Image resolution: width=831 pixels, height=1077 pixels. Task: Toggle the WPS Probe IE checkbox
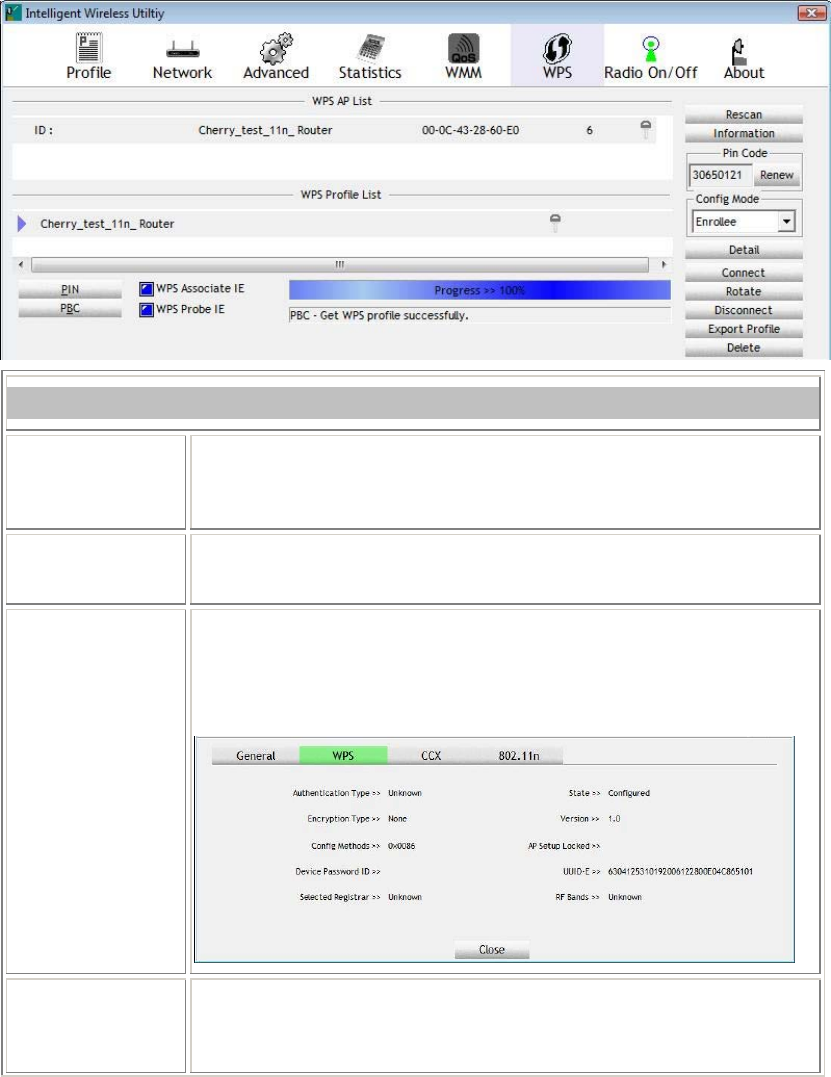point(146,309)
